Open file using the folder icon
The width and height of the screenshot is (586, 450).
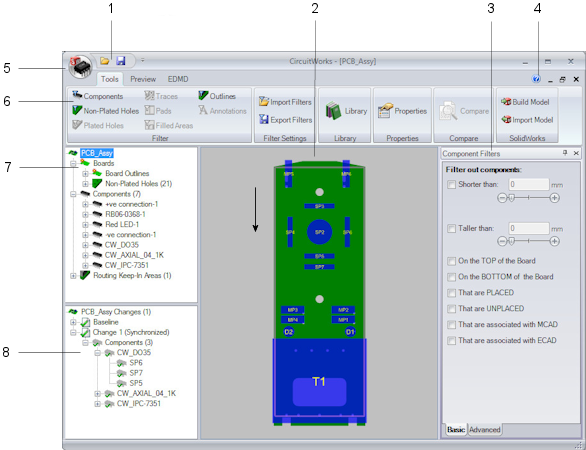click(105, 61)
